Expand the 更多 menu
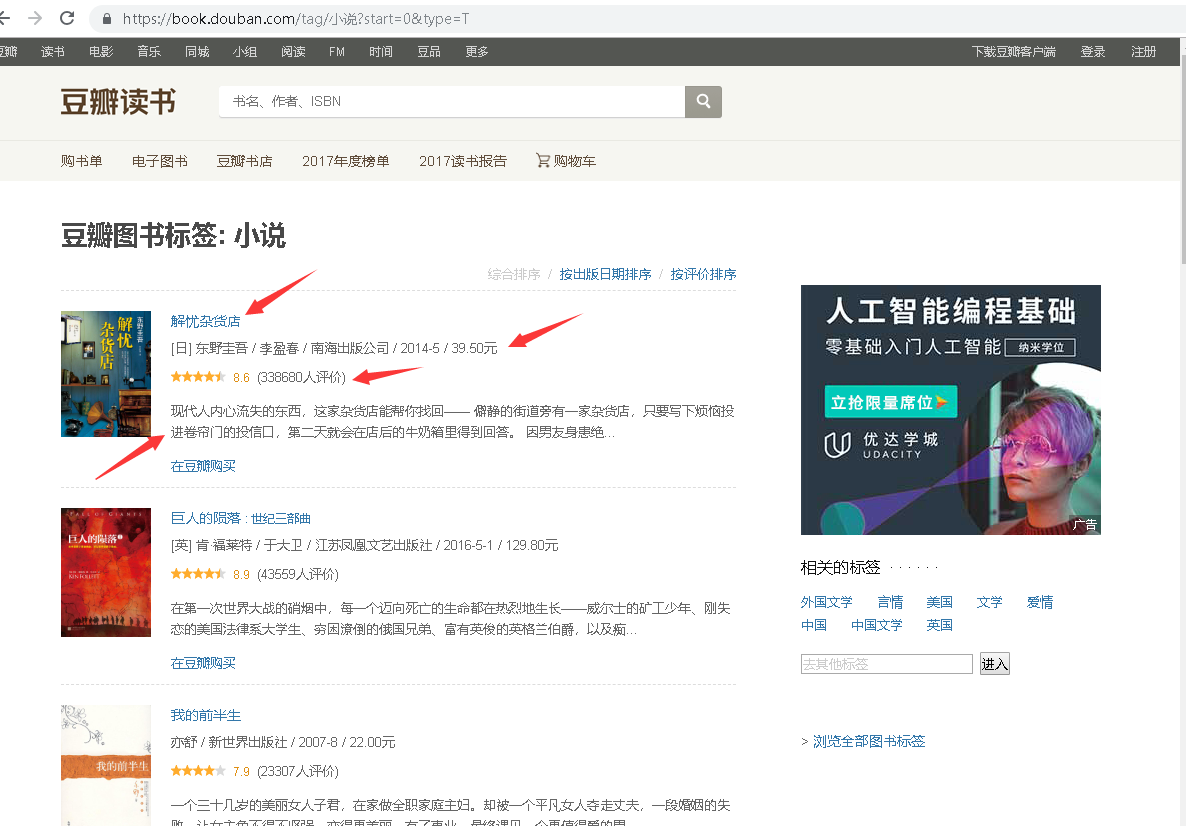This screenshot has width=1186, height=826. [x=477, y=51]
